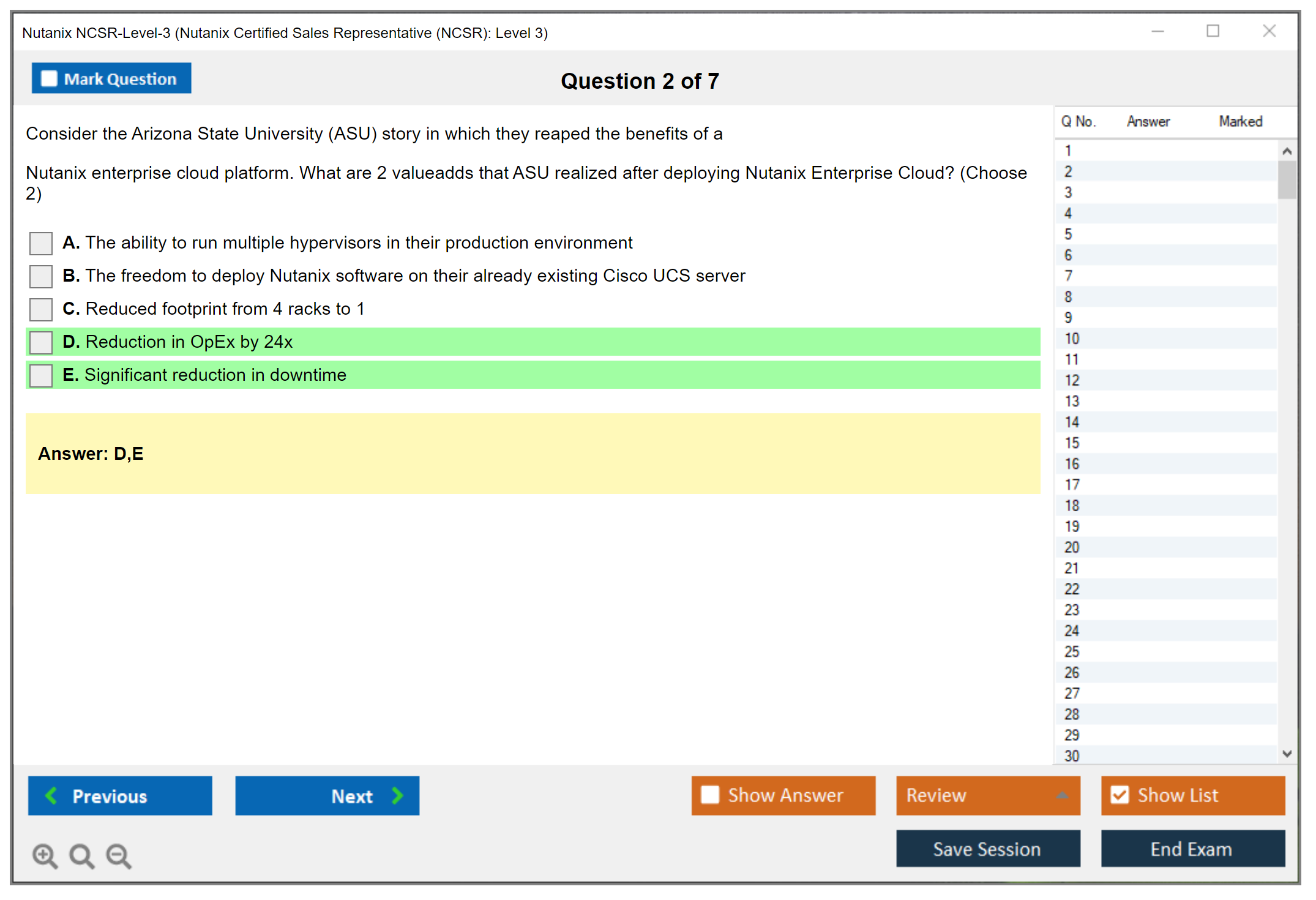Click the zoom in magnifier icon

point(45,855)
